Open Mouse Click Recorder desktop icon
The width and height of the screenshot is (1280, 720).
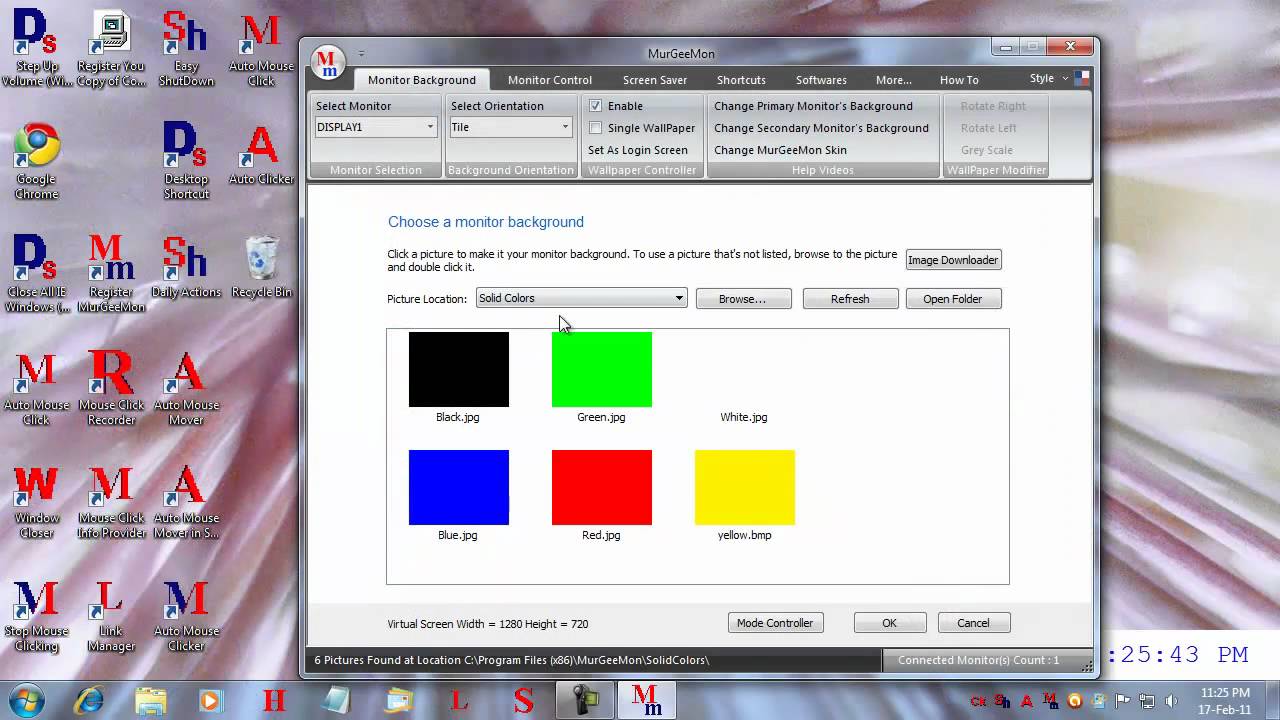(111, 387)
